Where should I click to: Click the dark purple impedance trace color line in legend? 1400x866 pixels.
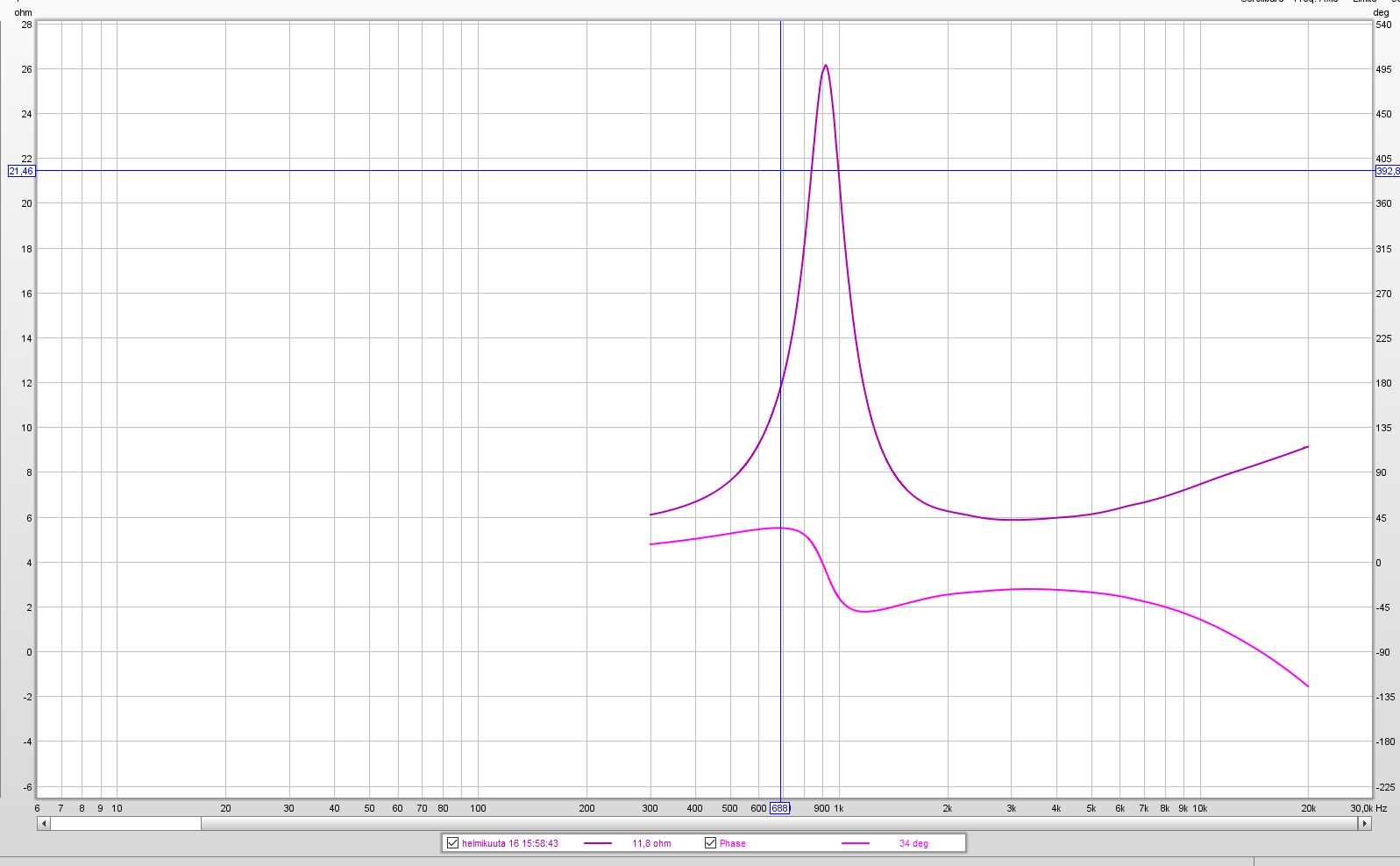point(598,843)
